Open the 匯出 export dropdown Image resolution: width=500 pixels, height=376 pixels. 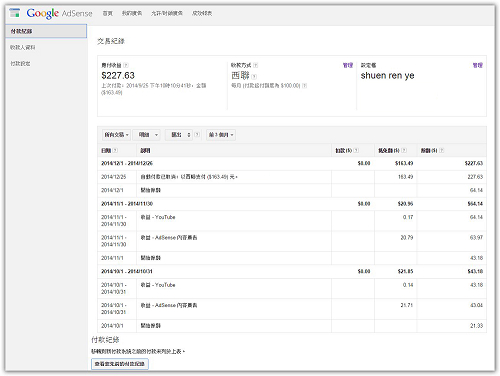(x=179, y=135)
